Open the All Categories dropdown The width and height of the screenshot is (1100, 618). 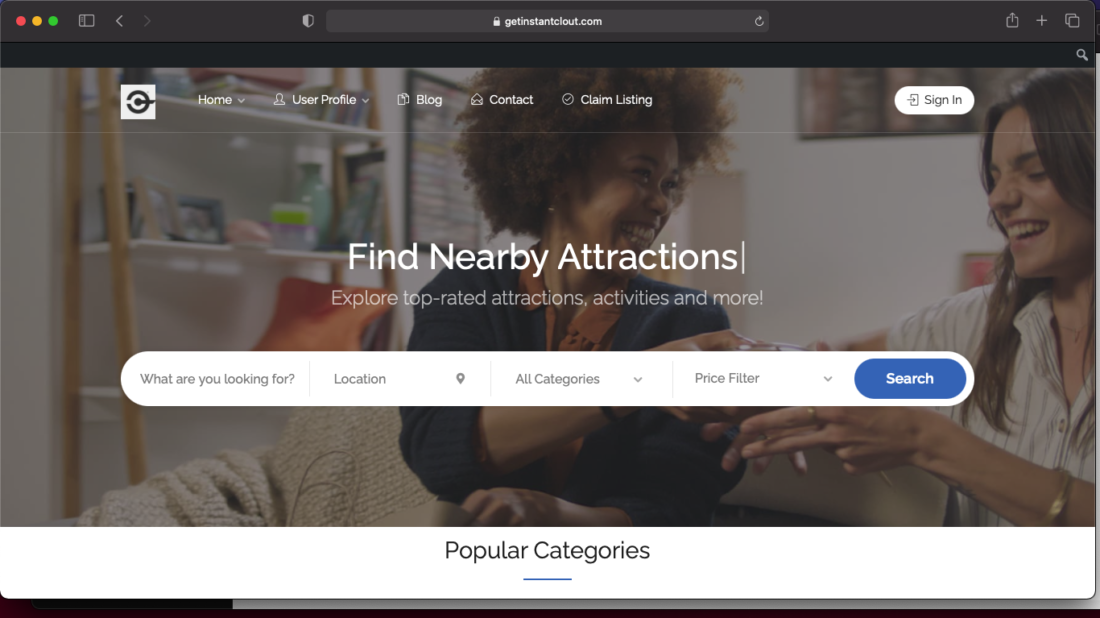pos(579,379)
